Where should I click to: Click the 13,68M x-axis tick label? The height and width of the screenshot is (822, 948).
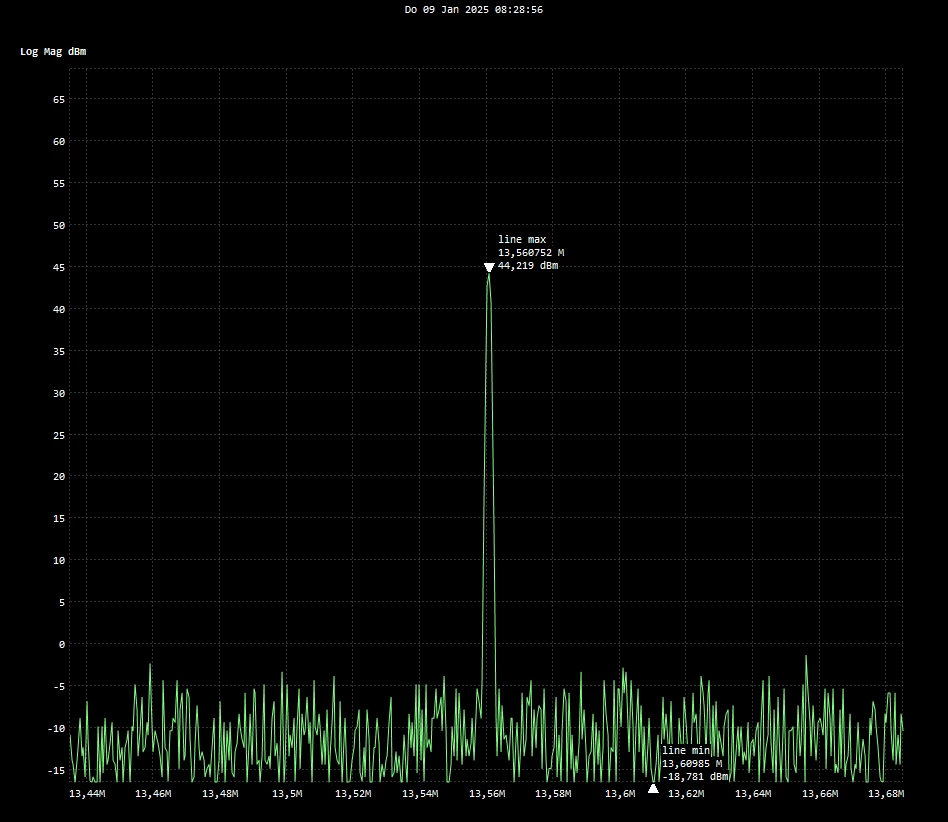click(x=886, y=794)
